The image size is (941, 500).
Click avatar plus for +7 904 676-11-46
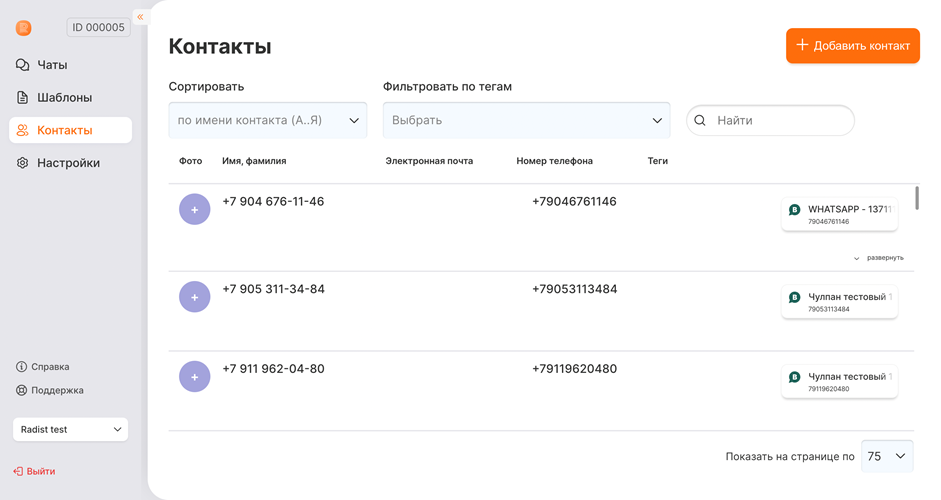[194, 209]
